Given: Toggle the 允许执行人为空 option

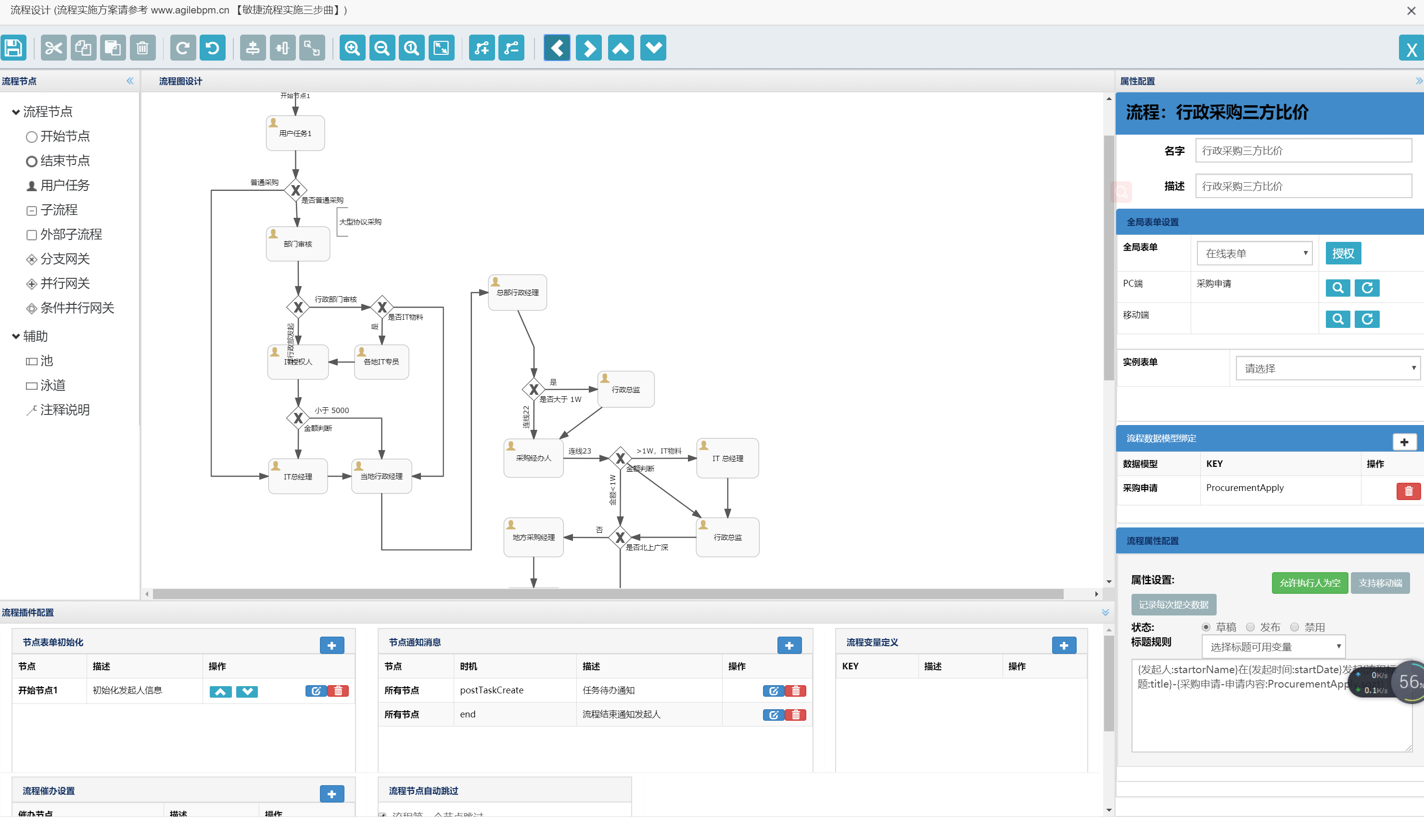Looking at the screenshot, I should pos(1310,583).
